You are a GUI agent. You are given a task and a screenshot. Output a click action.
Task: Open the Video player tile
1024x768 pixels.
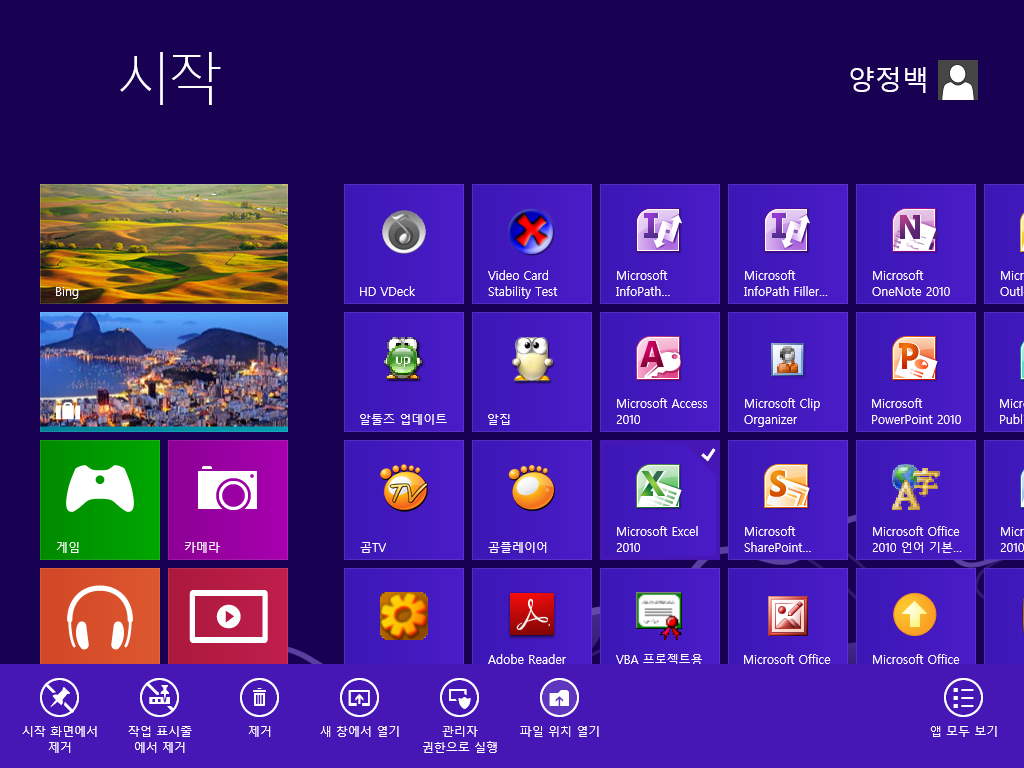228,616
